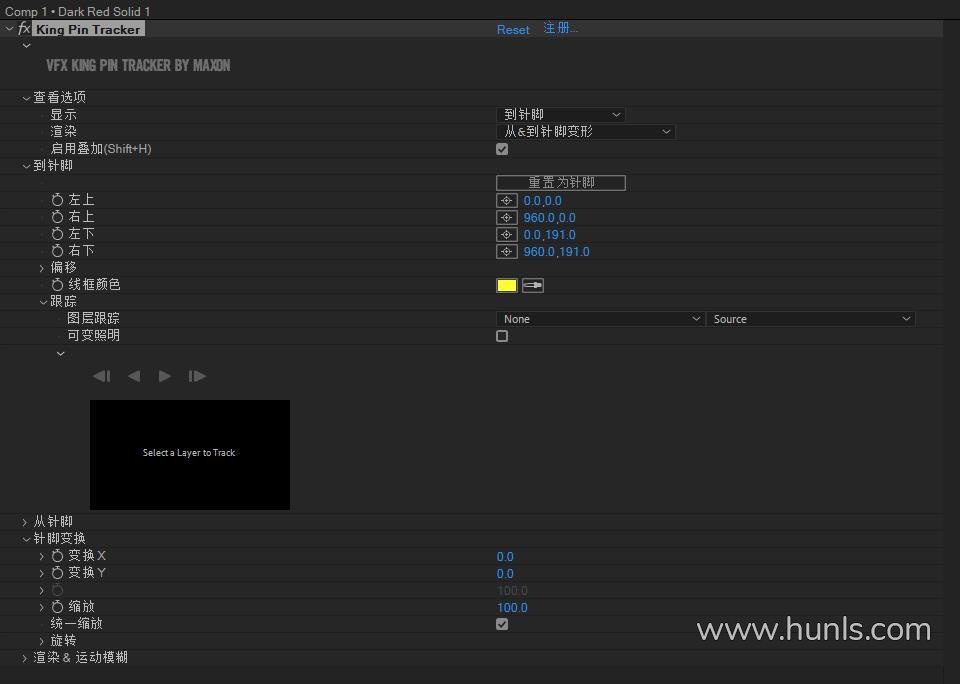Collapse 跟踪 group

tap(43, 302)
